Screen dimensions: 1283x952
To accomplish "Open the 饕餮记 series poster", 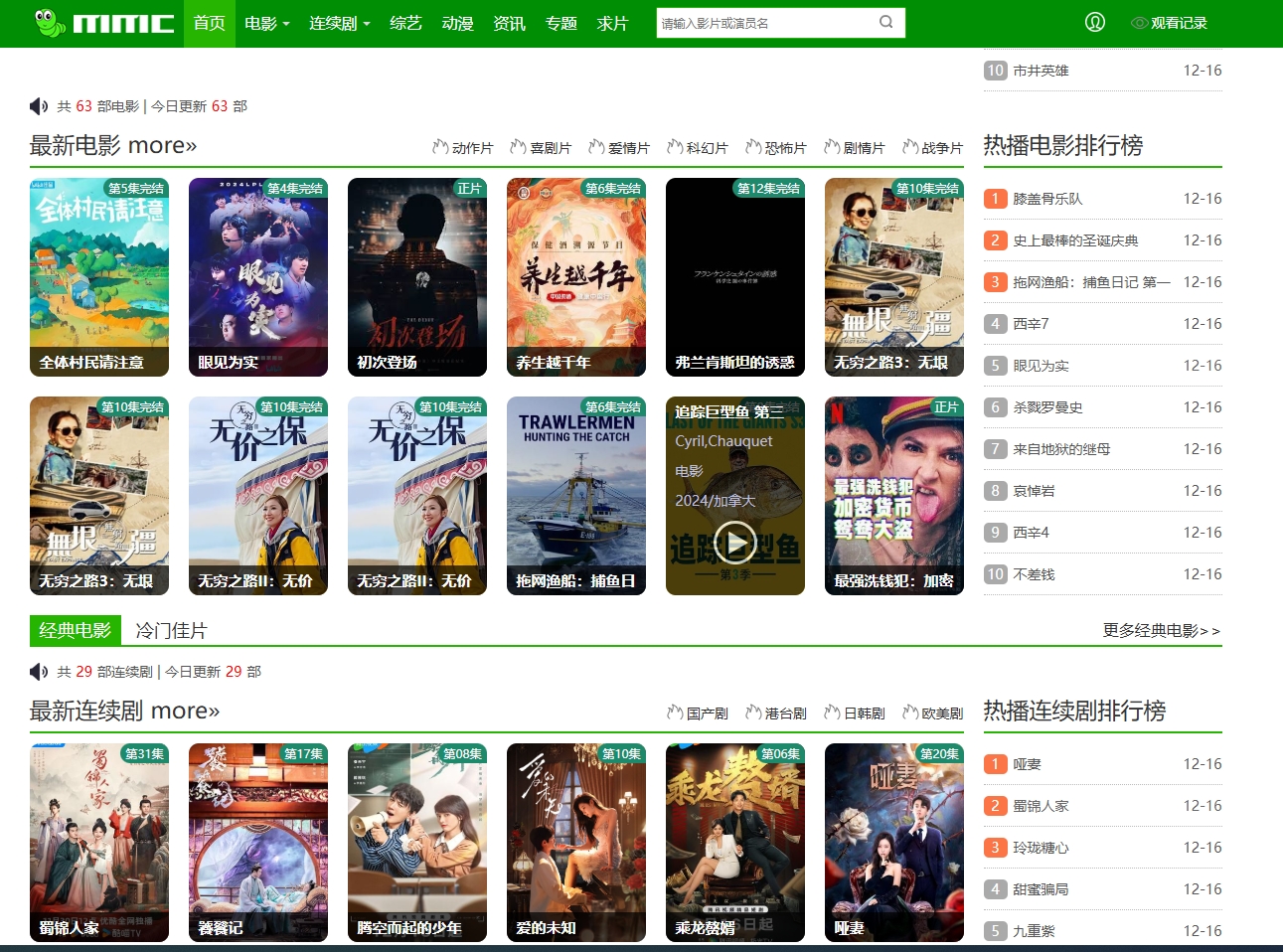I will (258, 843).
